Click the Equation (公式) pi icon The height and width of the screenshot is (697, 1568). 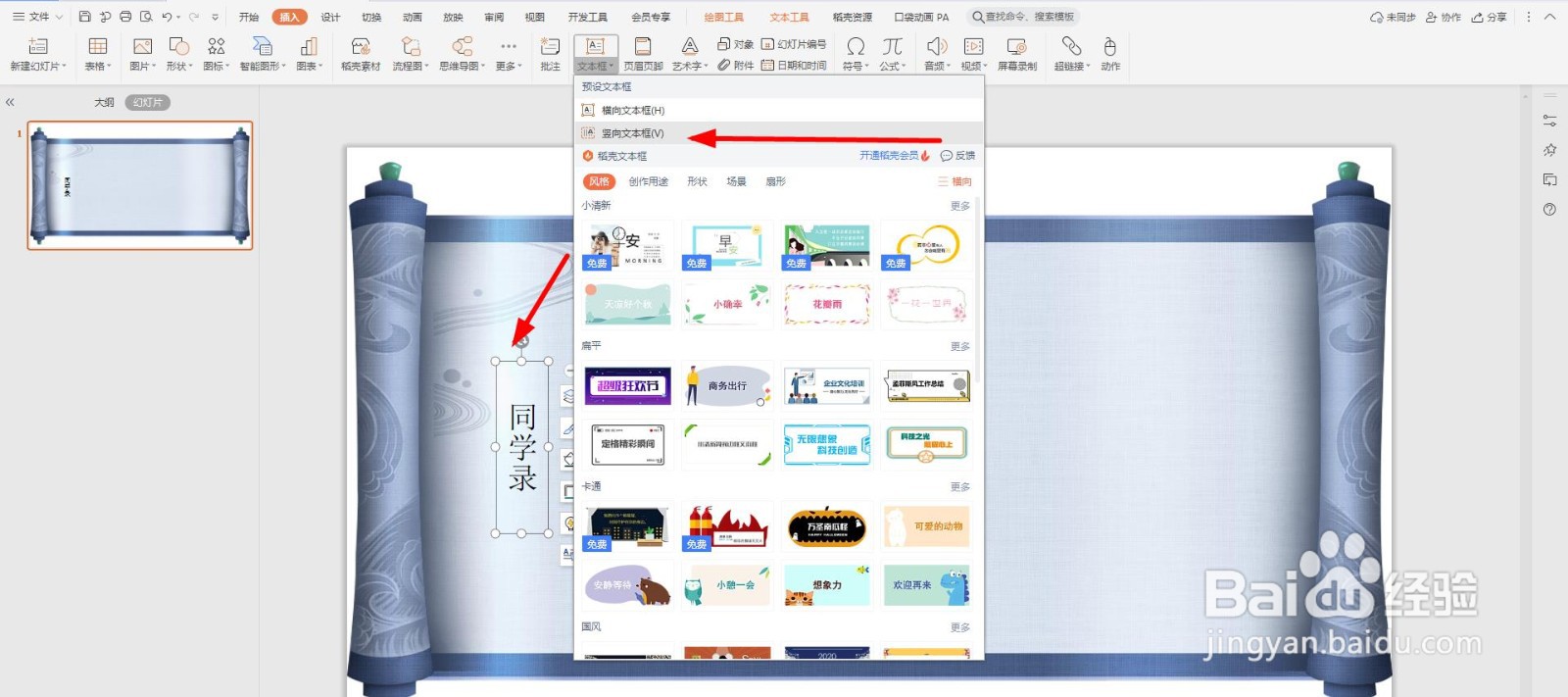coord(892,46)
